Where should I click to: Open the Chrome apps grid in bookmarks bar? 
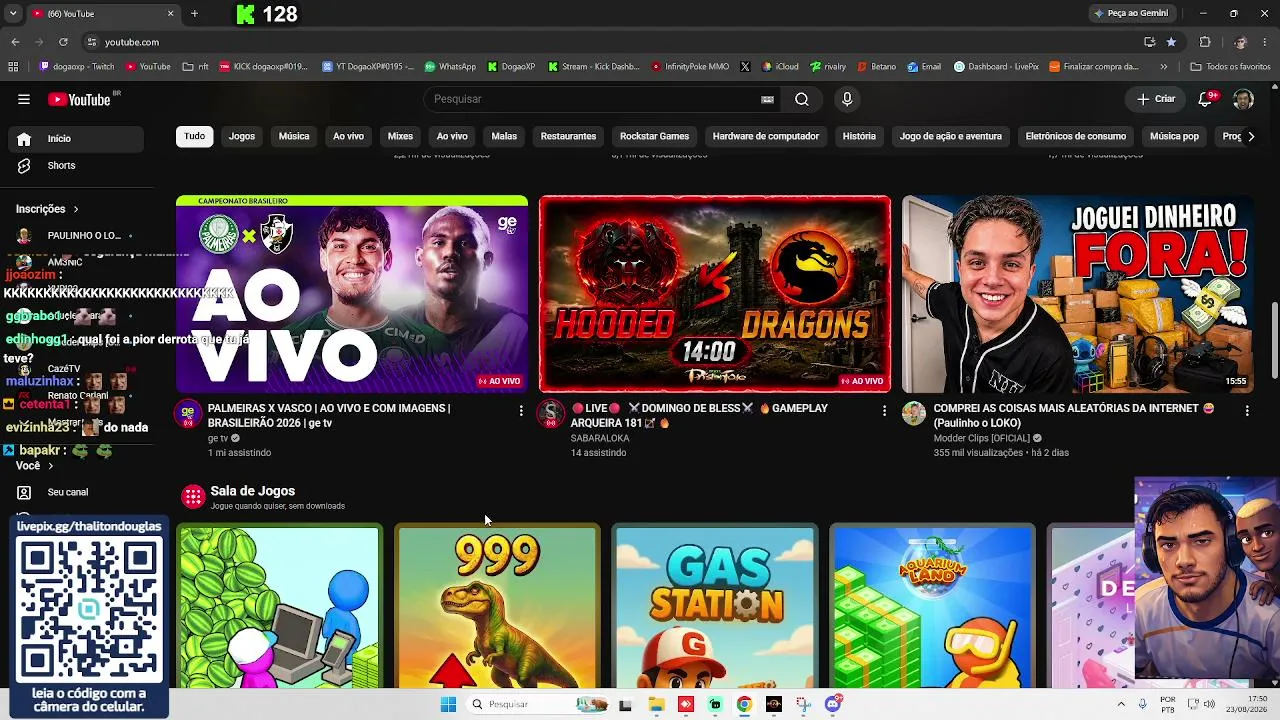13,67
